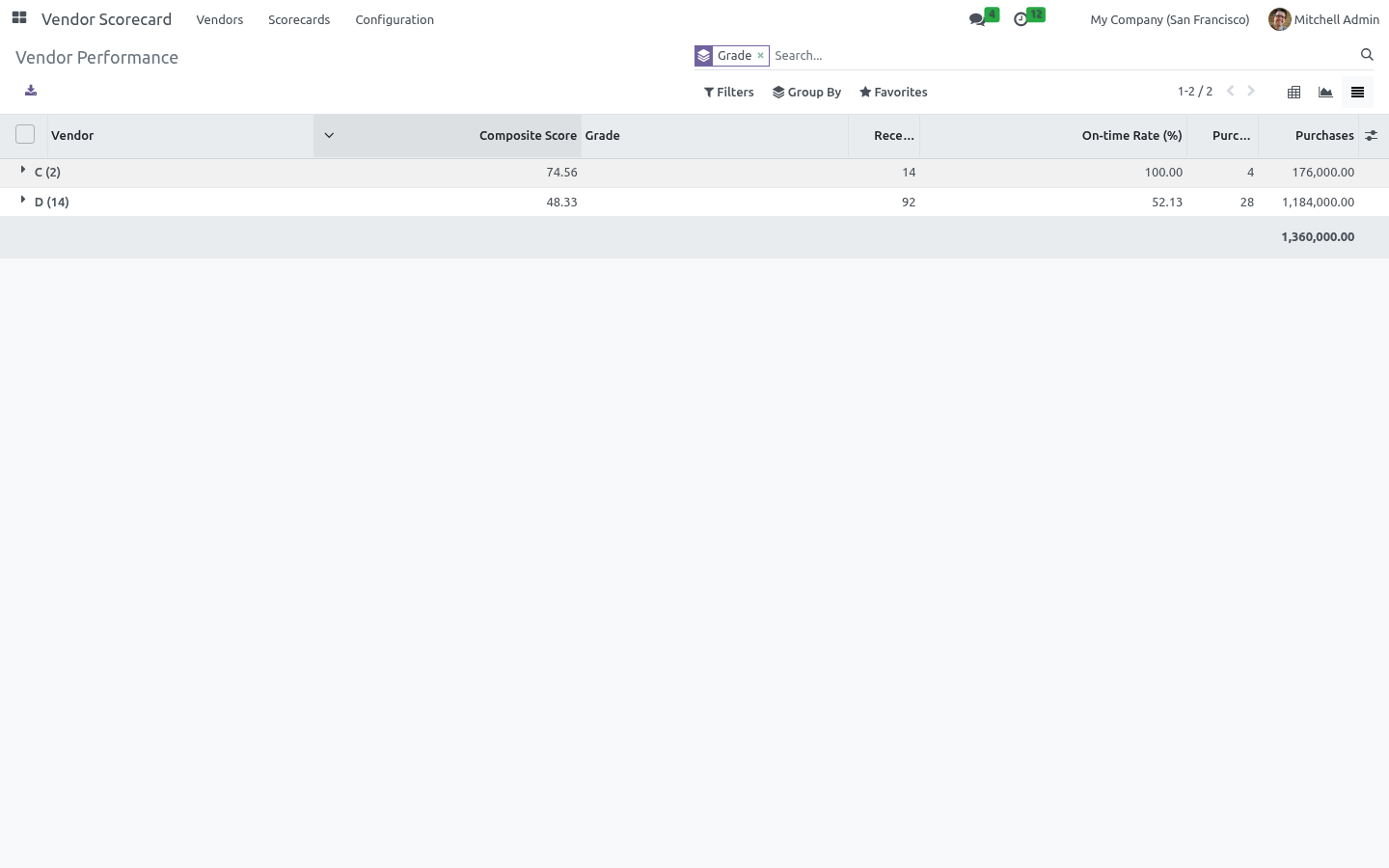Switch company via My Company (San Francisco)
The image size is (1389, 868).
(1169, 19)
